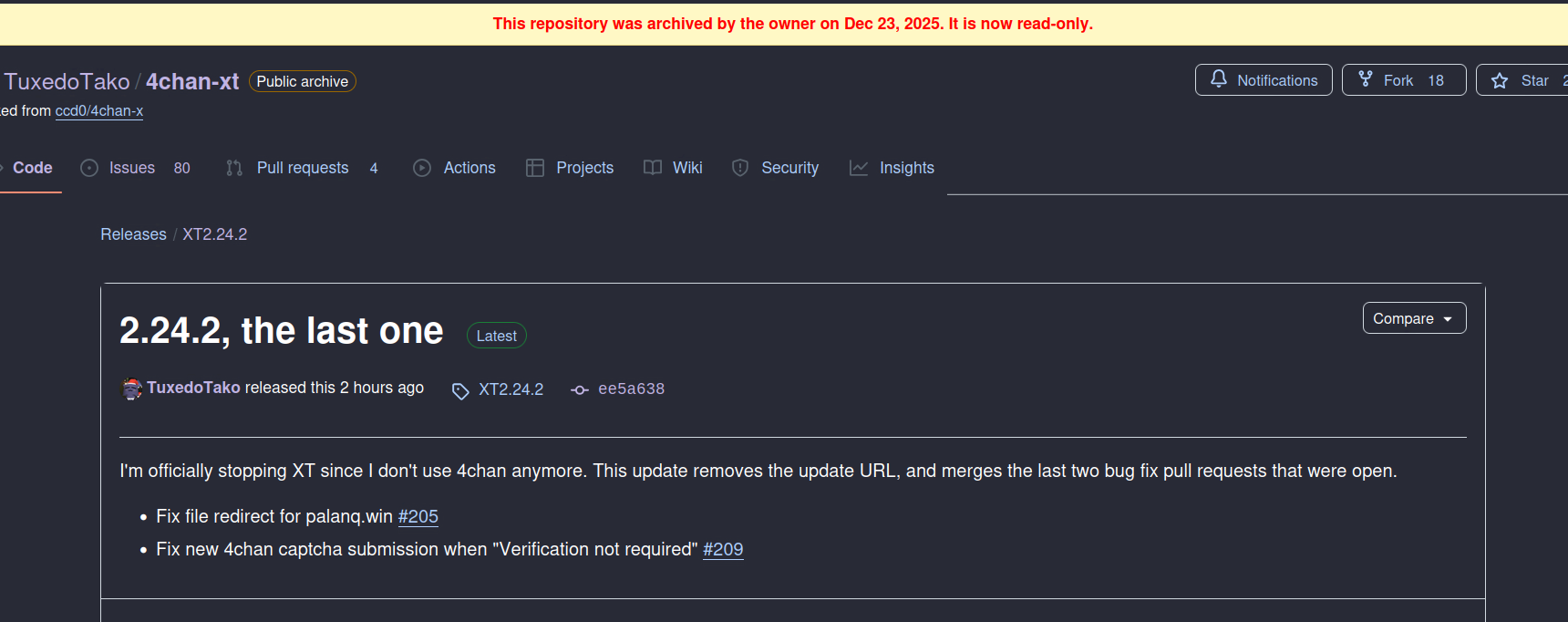Image resolution: width=1568 pixels, height=622 pixels.
Task: Open the ccd0/4chan-x parent repository link
Action: pyautogui.click(x=99, y=110)
